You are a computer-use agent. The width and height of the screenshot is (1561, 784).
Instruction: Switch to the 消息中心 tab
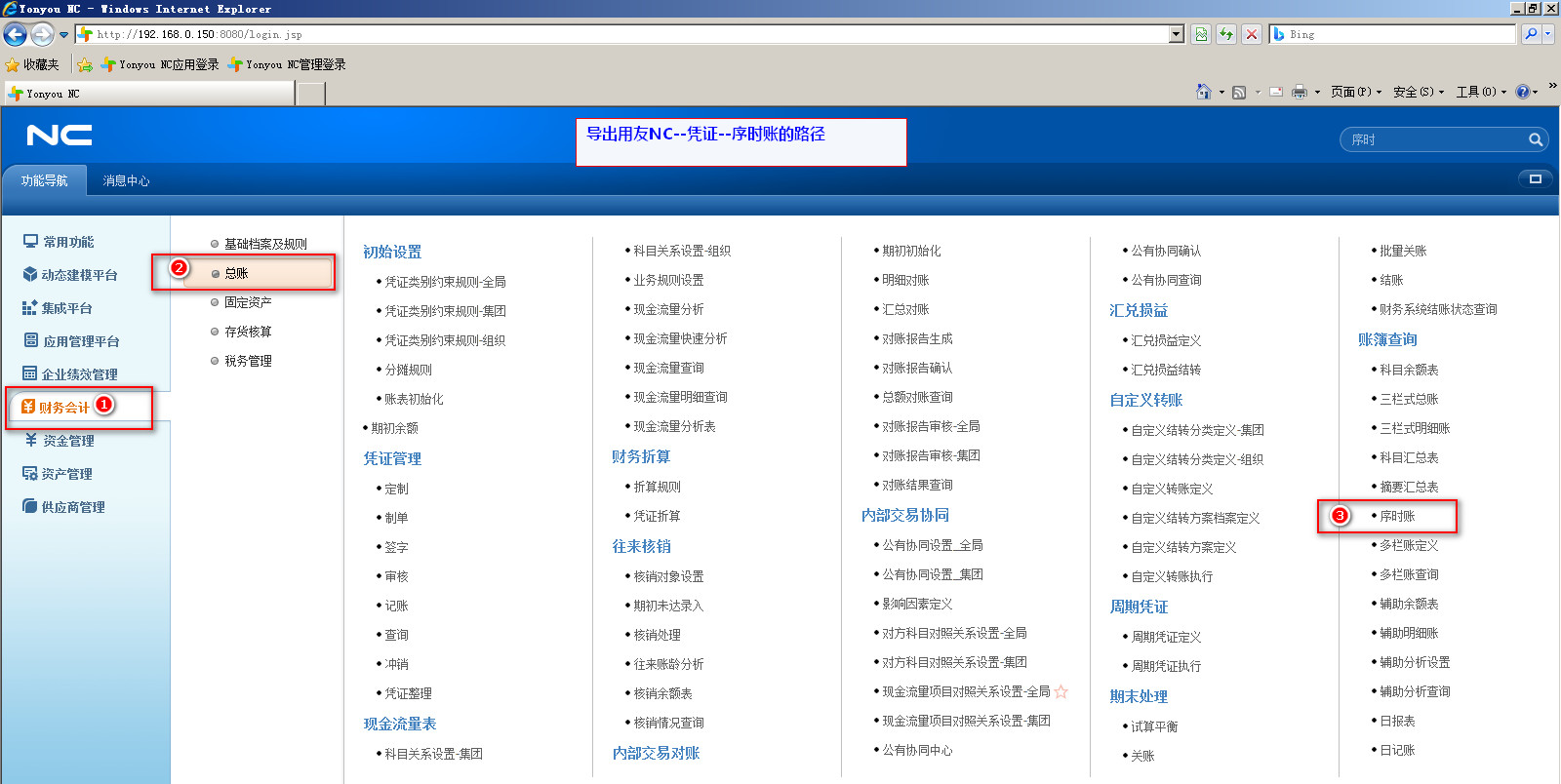(126, 180)
